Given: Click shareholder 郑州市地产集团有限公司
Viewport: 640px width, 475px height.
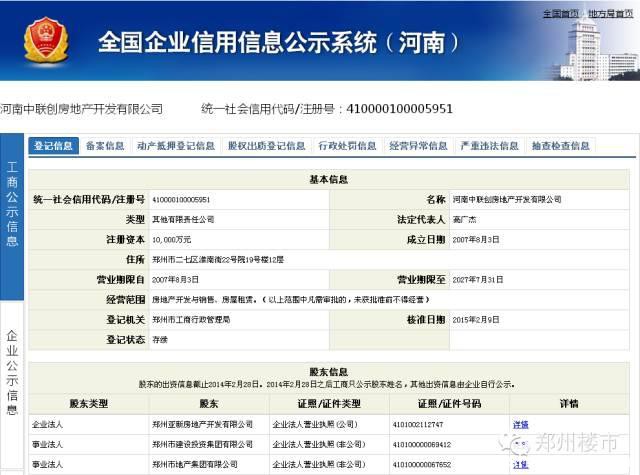Looking at the screenshot, I should [195, 464].
